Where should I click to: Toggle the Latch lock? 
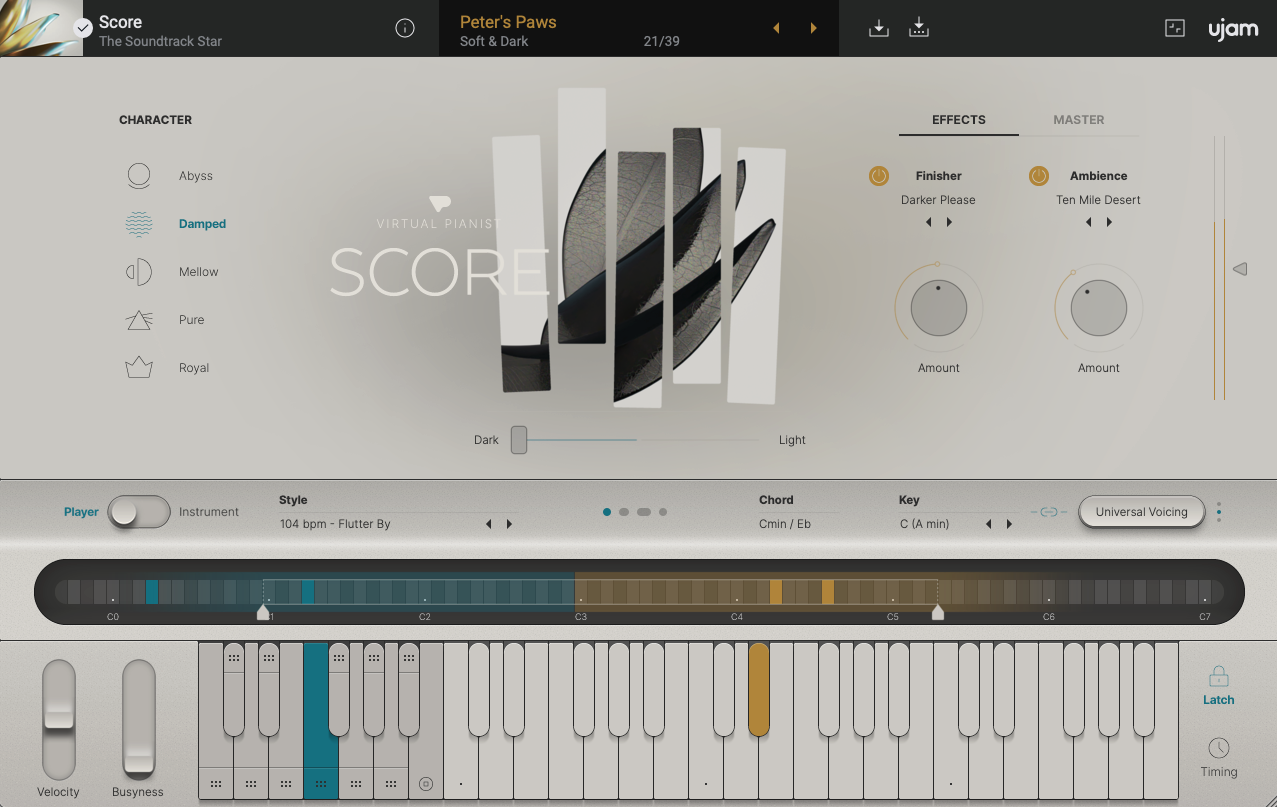point(1218,685)
